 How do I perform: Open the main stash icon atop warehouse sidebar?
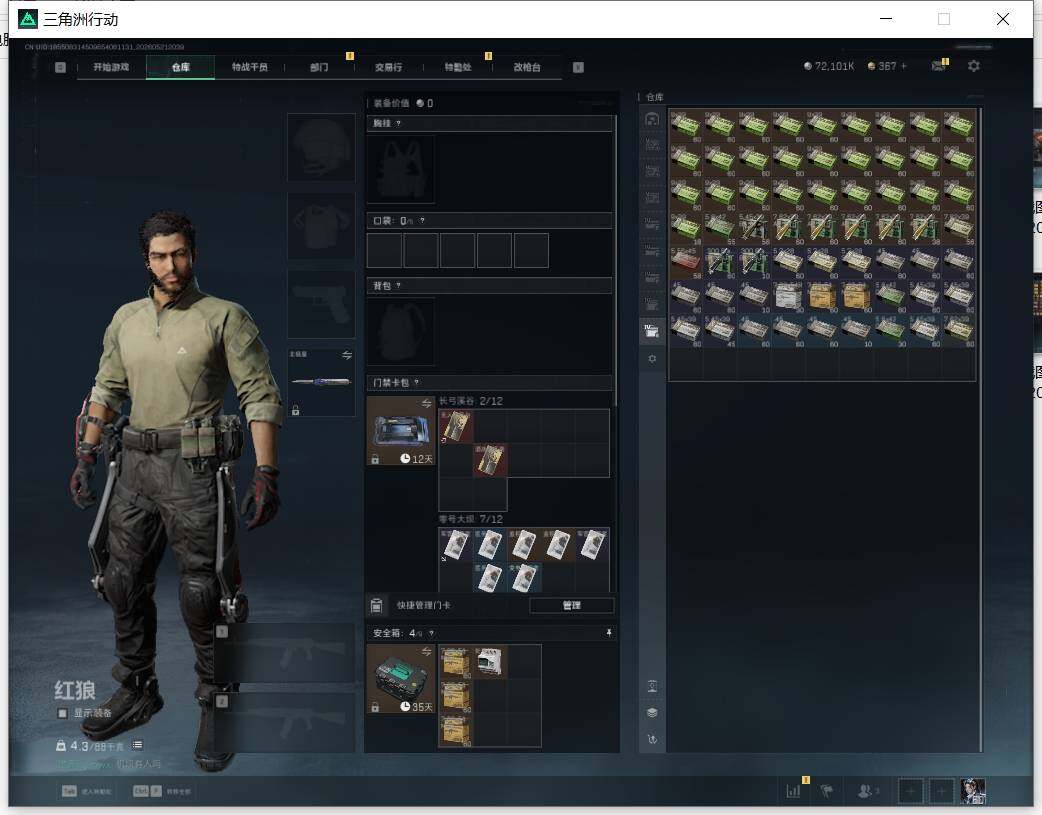coord(652,119)
